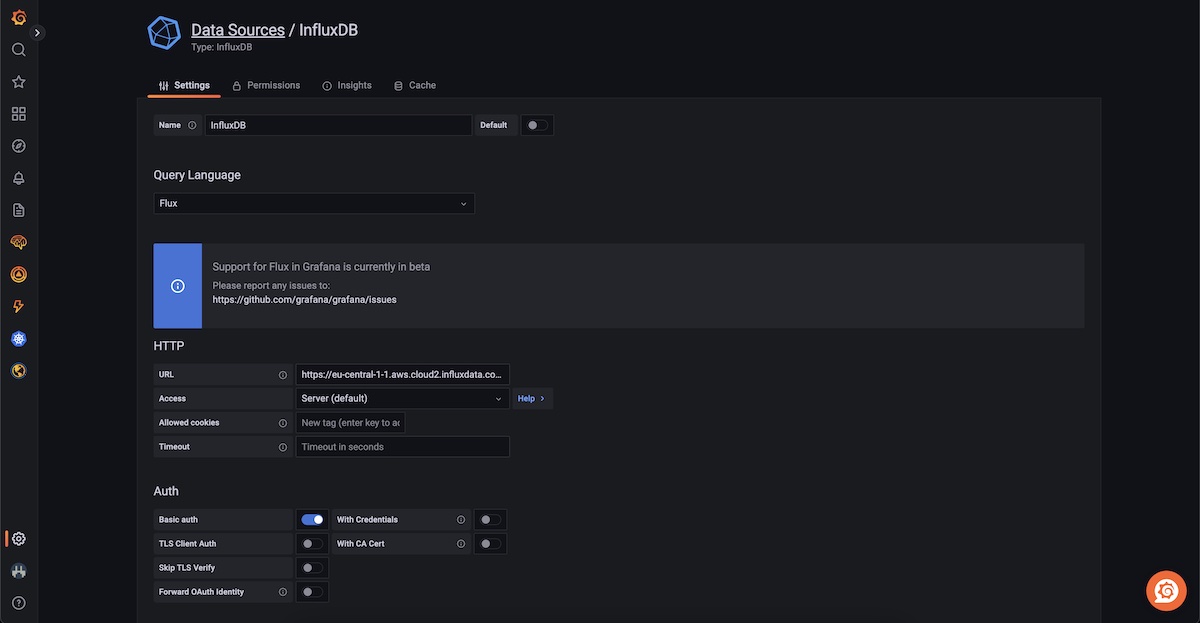Open Starred dashboards star icon
Screen dimensions: 1200x623
click(18, 82)
